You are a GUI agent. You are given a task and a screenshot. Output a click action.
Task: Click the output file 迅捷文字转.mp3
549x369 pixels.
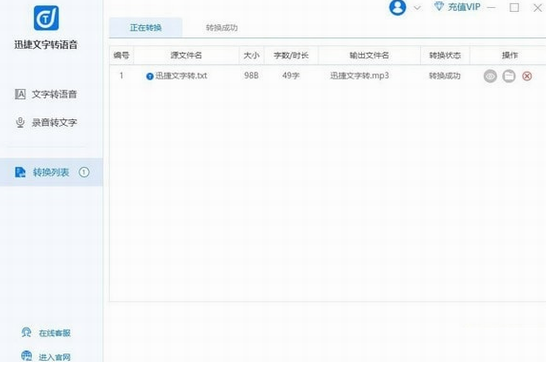point(360,76)
